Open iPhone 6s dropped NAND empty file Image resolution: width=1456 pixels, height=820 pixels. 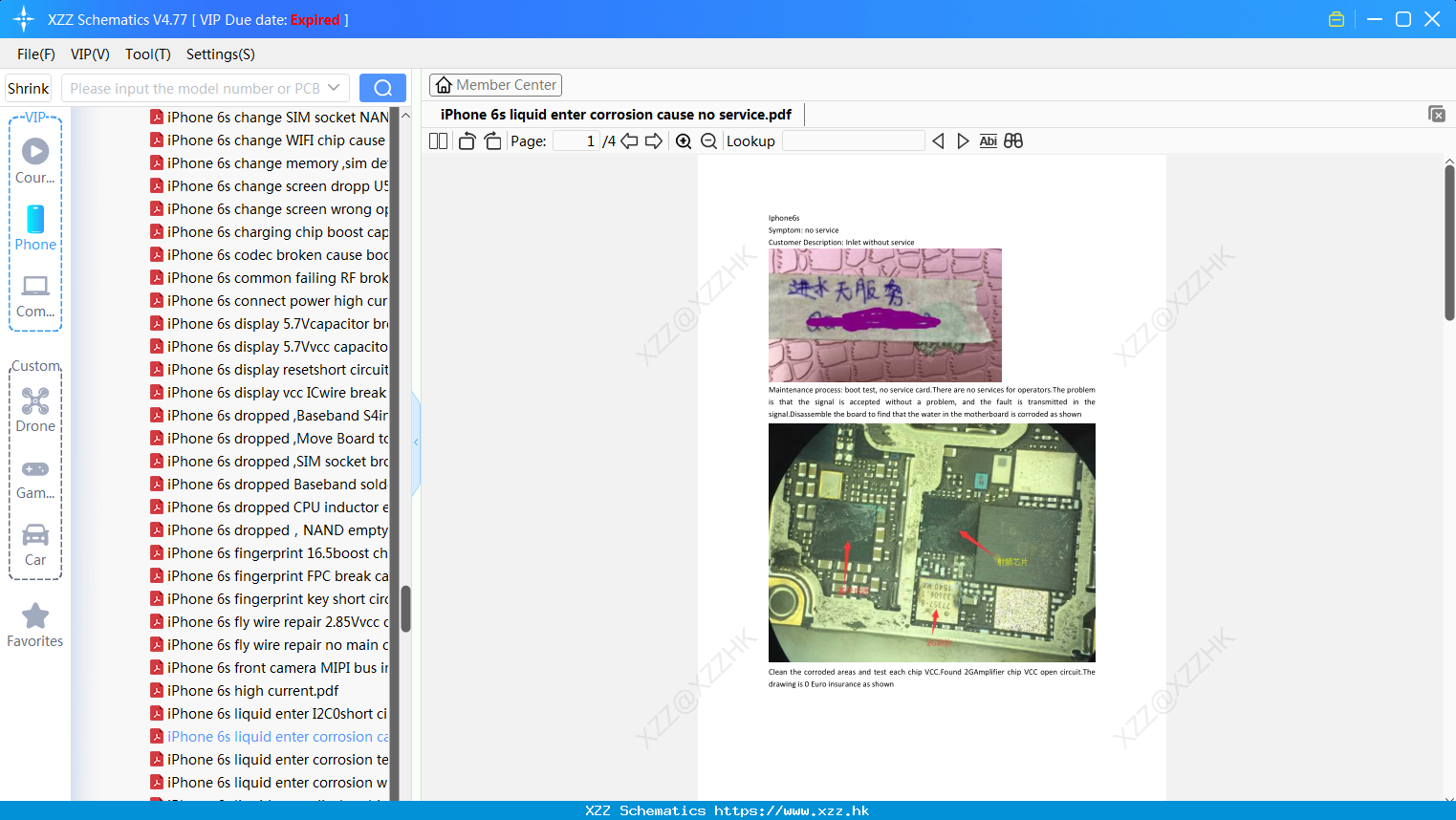[270, 530]
